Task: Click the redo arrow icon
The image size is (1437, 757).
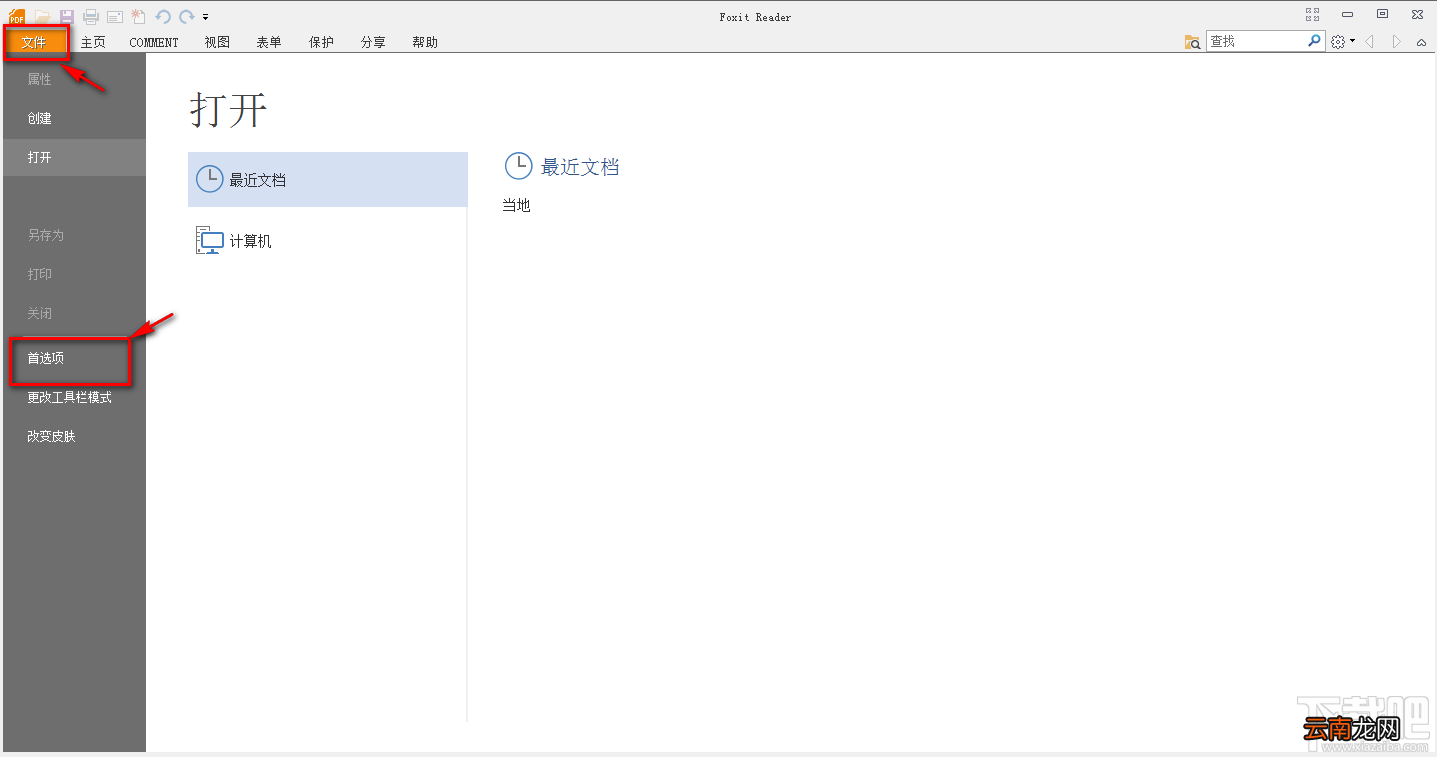Action: [x=186, y=16]
